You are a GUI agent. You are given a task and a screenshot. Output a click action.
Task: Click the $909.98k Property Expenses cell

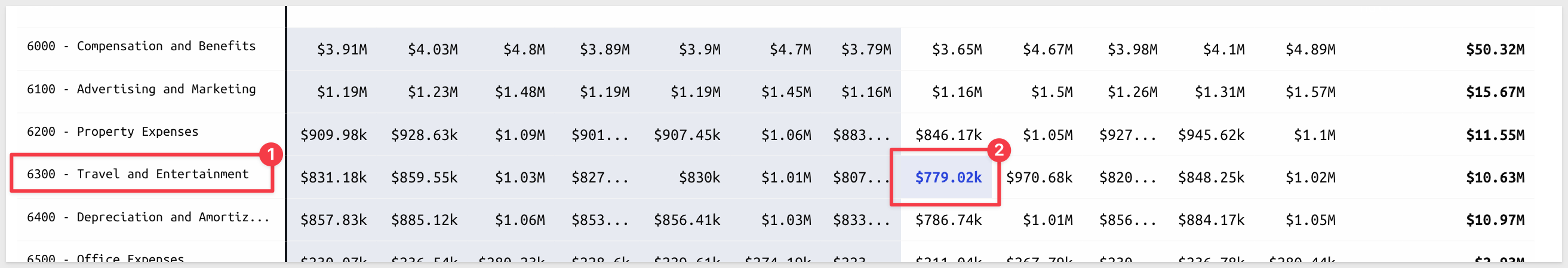coord(334,135)
